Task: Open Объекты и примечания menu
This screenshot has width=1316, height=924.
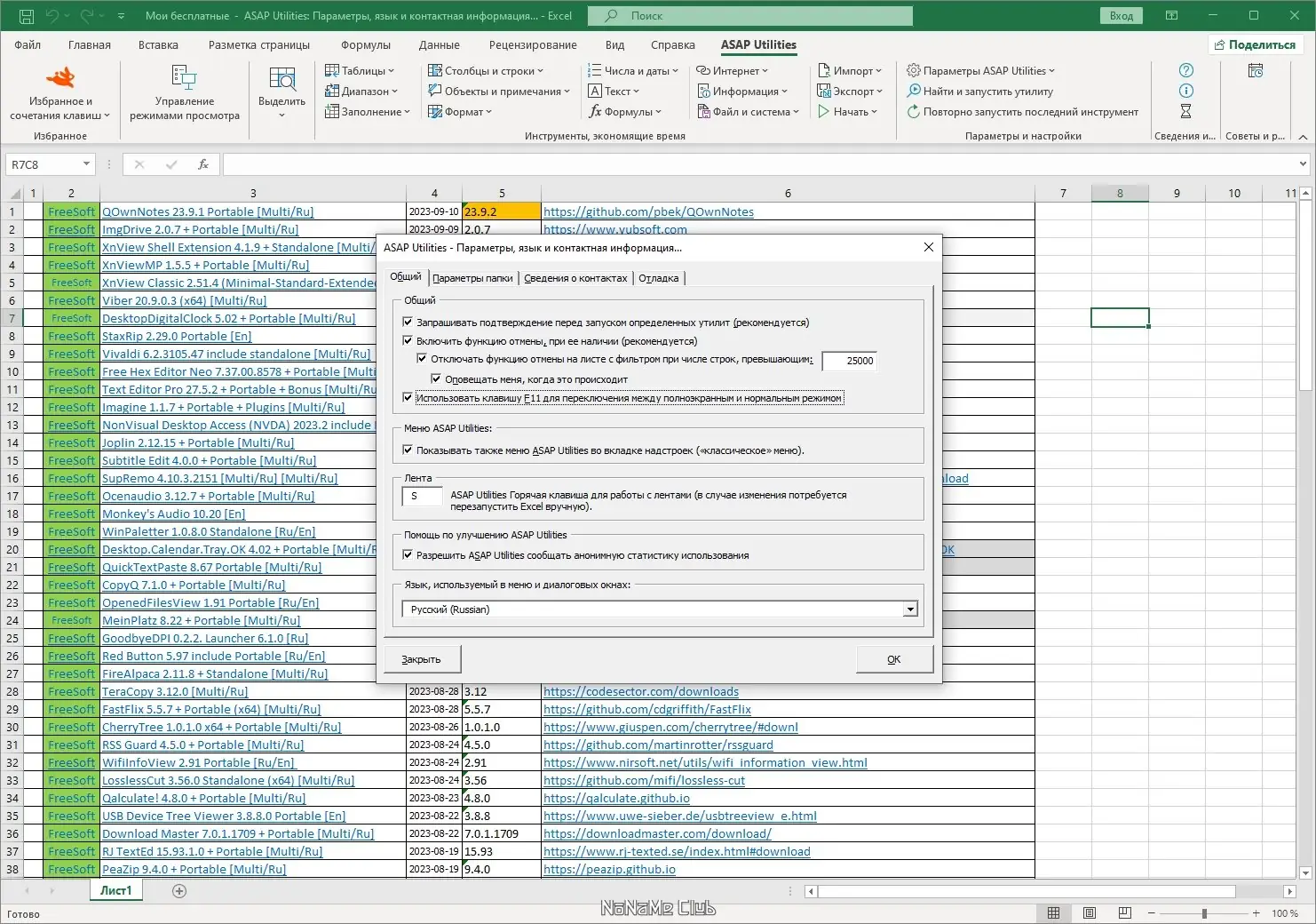Action: (x=499, y=92)
